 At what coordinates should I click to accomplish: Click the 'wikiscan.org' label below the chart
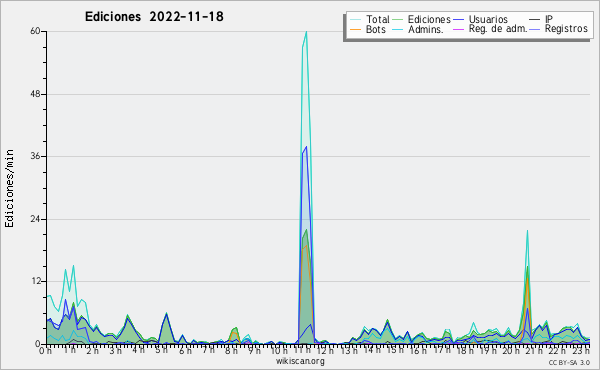coord(300,361)
